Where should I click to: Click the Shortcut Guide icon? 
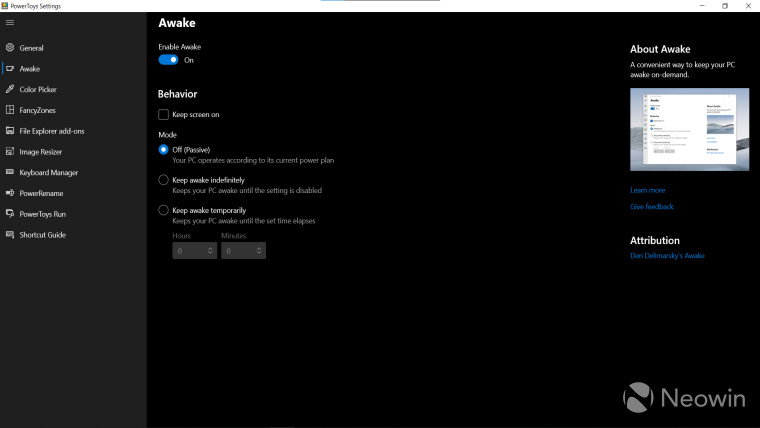10,235
